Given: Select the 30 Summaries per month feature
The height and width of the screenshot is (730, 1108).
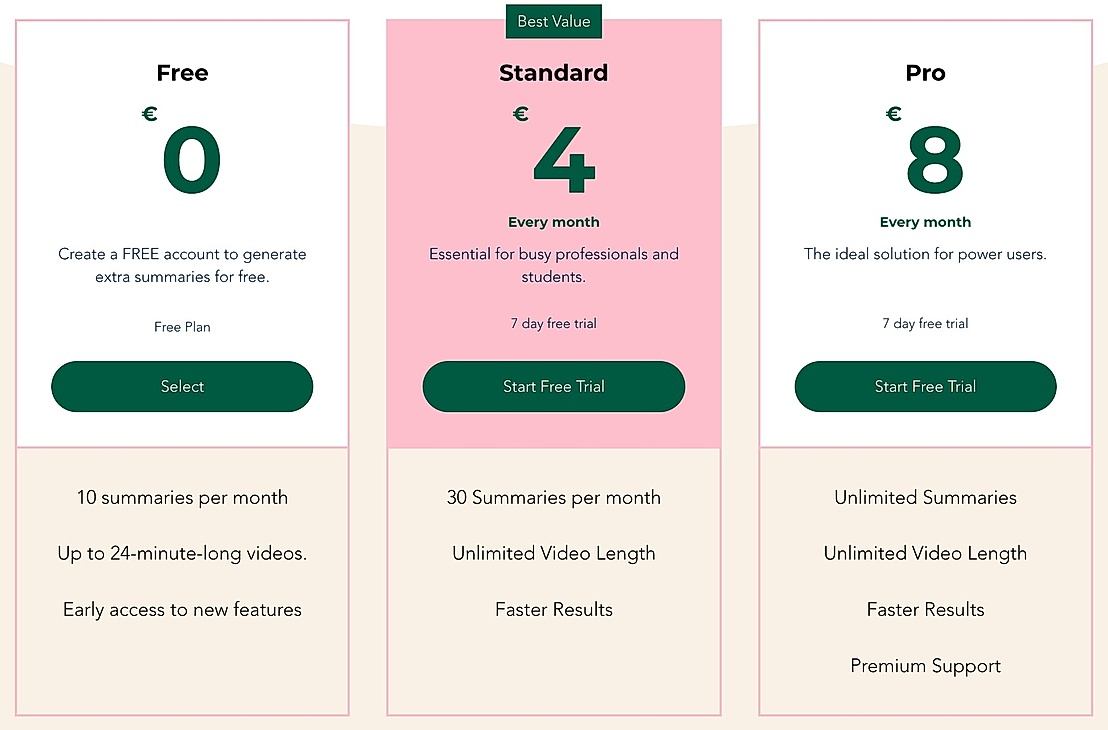Looking at the screenshot, I should [x=554, y=497].
